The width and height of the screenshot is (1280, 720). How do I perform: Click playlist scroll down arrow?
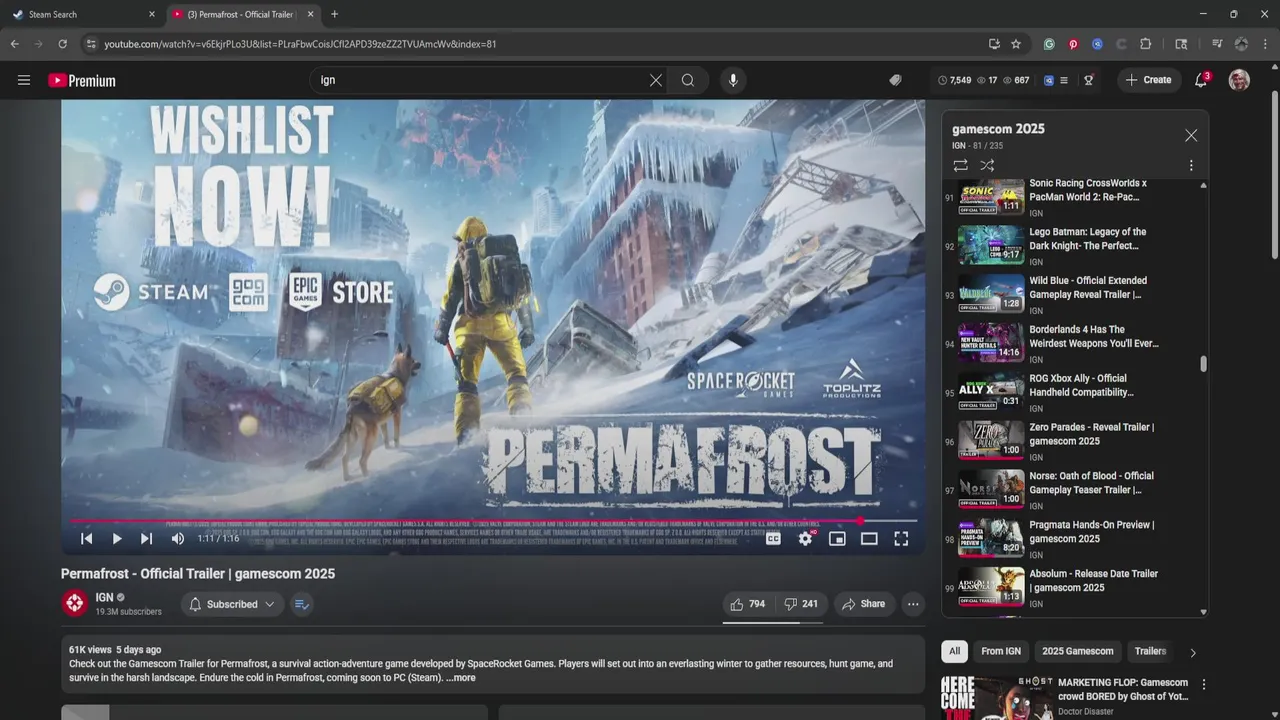(1203, 612)
